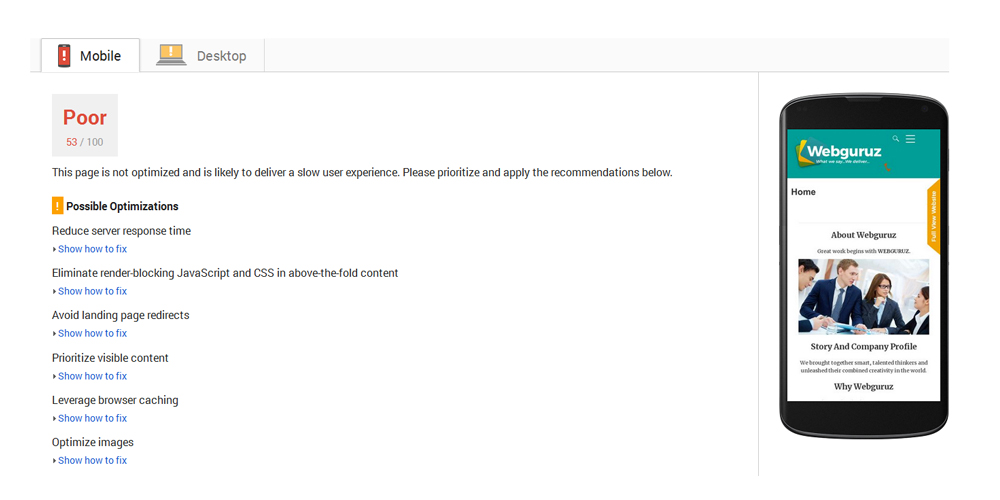
Task: Select the Mobile tab label
Action: pyautogui.click(x=100, y=56)
